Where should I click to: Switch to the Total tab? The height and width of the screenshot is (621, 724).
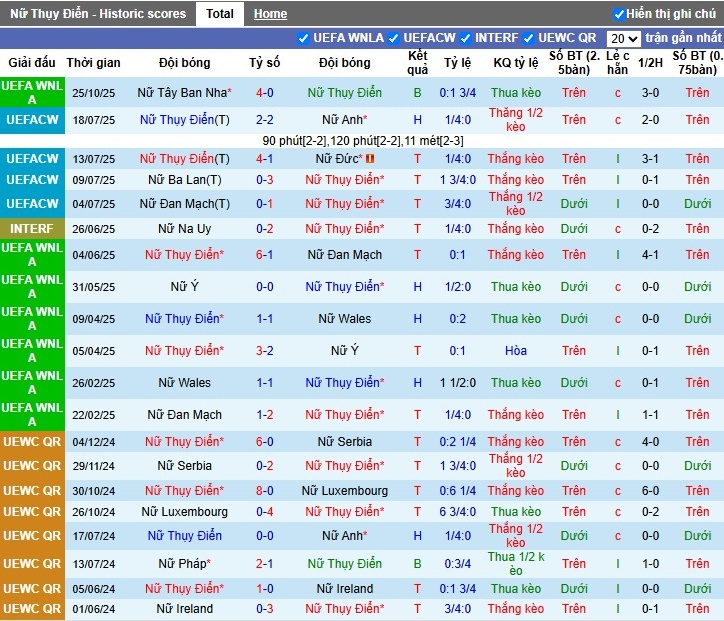[219, 14]
